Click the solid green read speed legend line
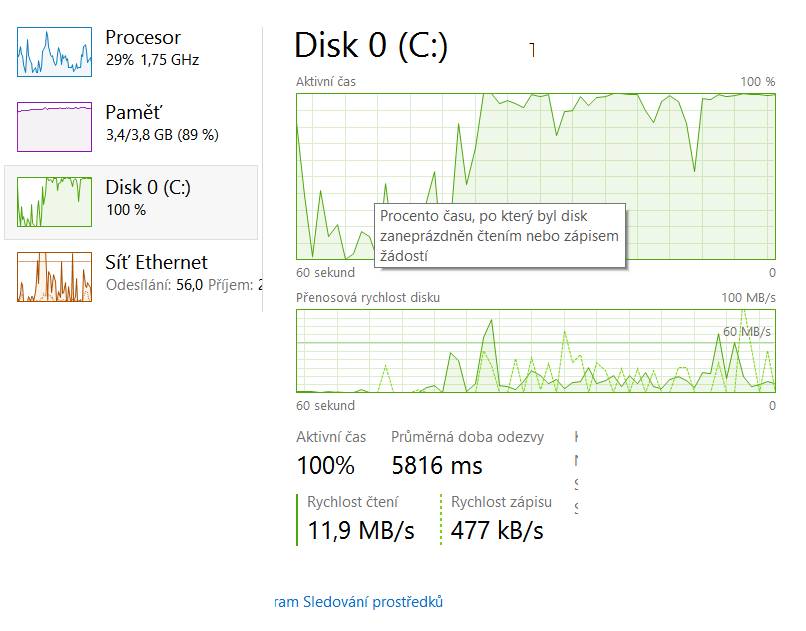This screenshot has height=631, width=806. coord(297,519)
